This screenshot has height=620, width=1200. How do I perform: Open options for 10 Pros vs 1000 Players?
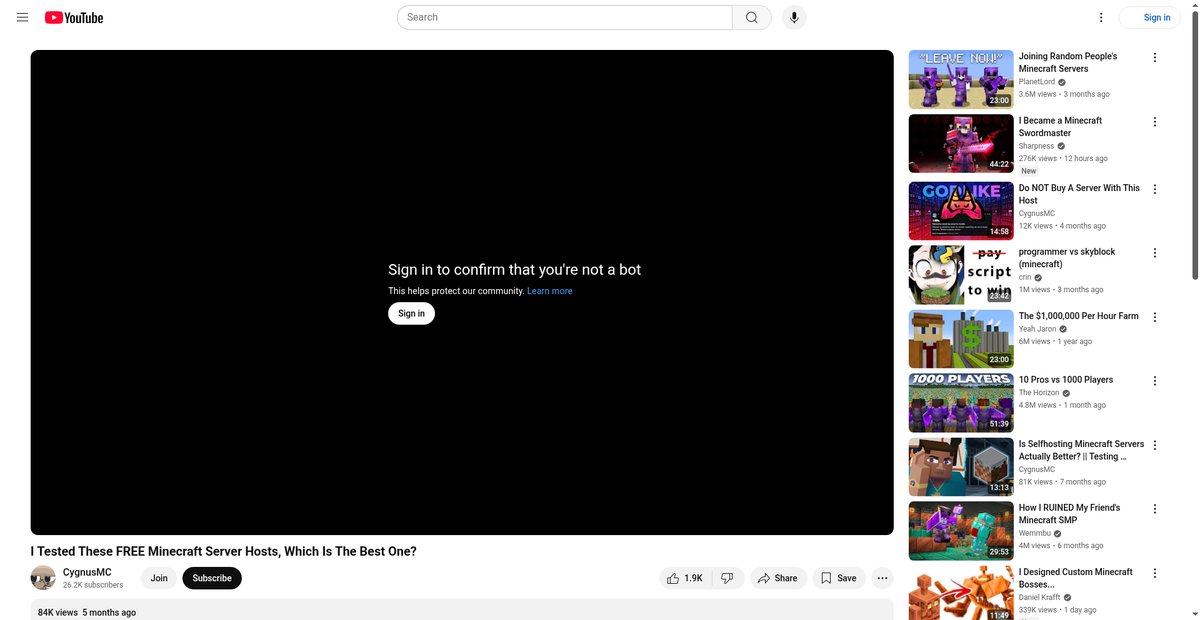(1155, 381)
